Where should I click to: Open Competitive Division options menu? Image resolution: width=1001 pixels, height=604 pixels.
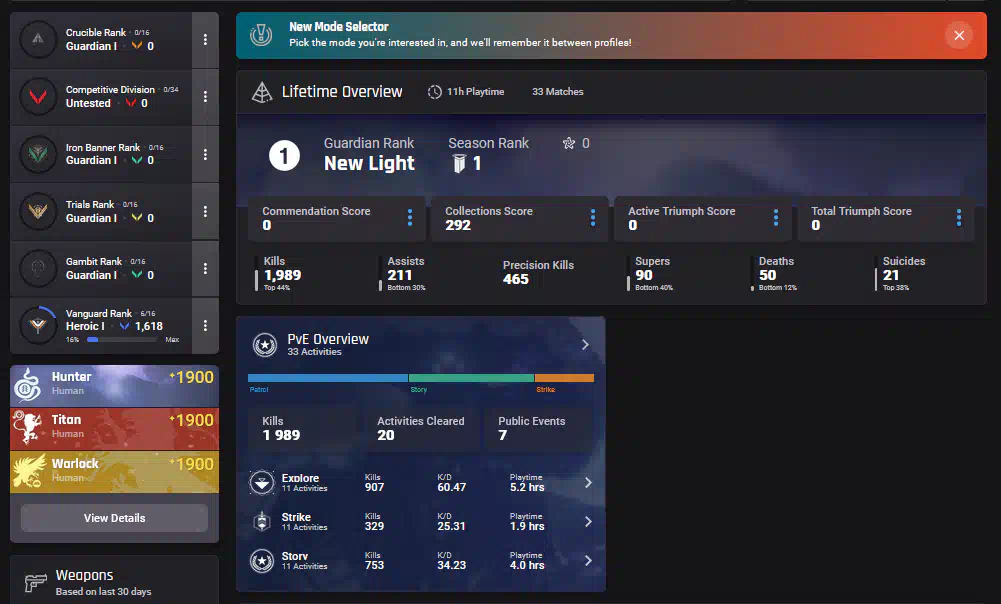pyautogui.click(x=205, y=96)
